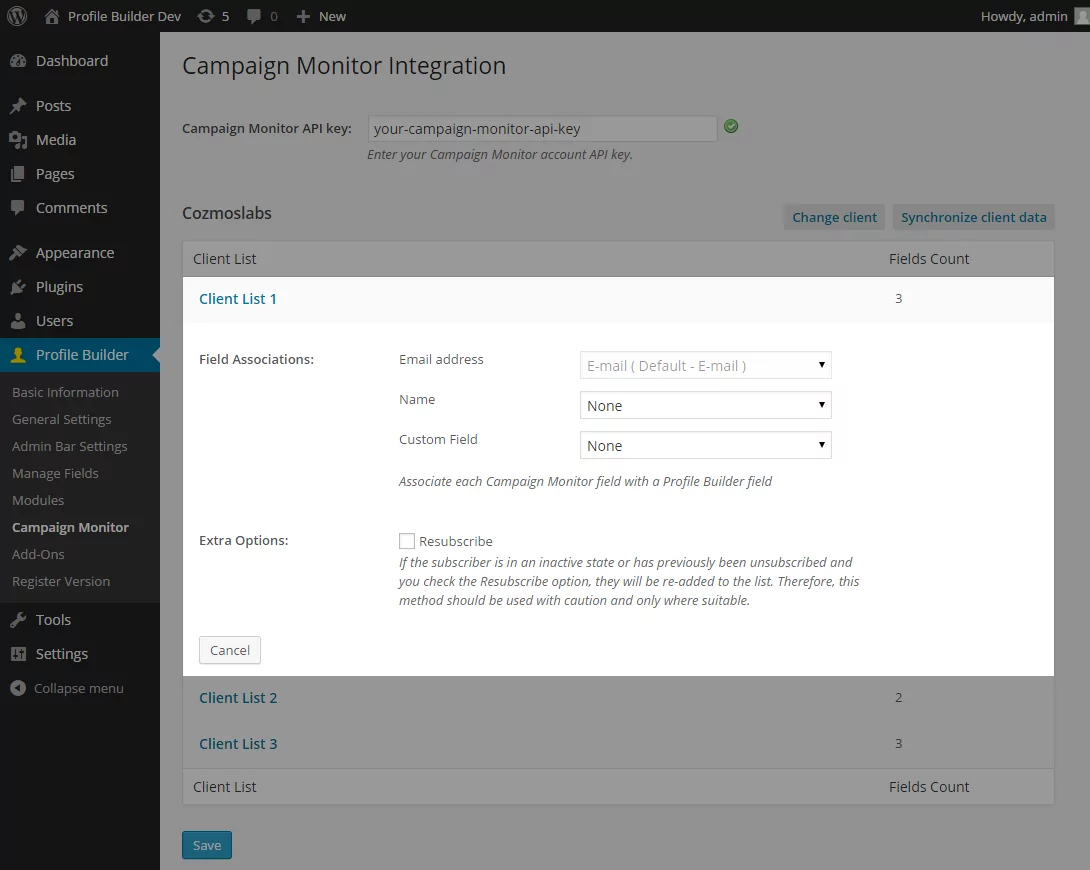Open Register Version submenu
This screenshot has width=1090, height=870.
pos(61,582)
